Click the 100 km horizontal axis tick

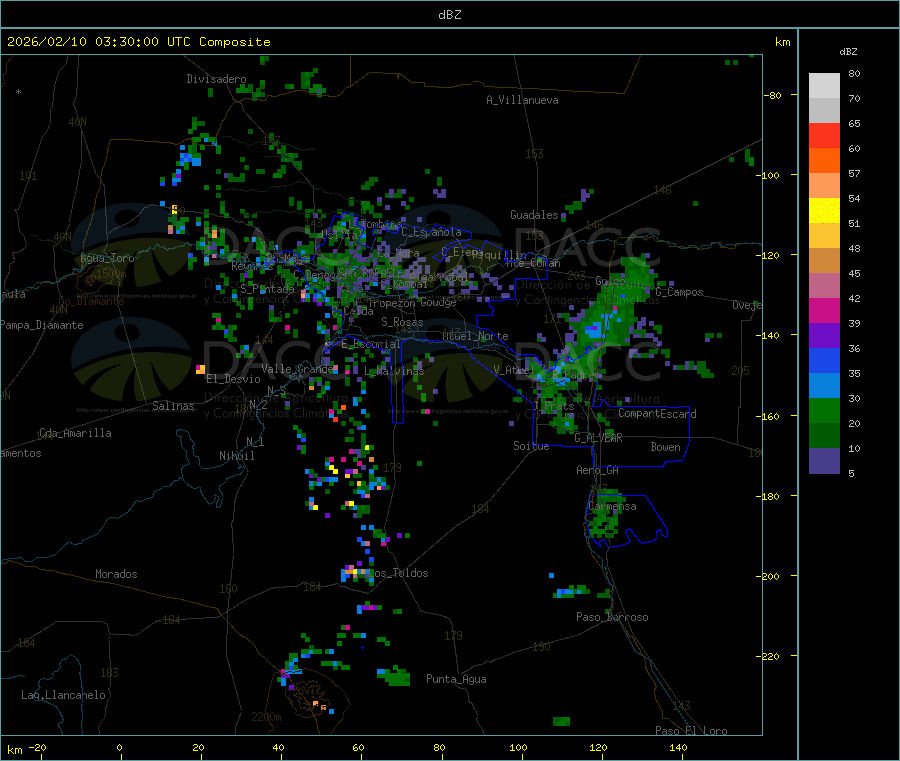(x=518, y=747)
